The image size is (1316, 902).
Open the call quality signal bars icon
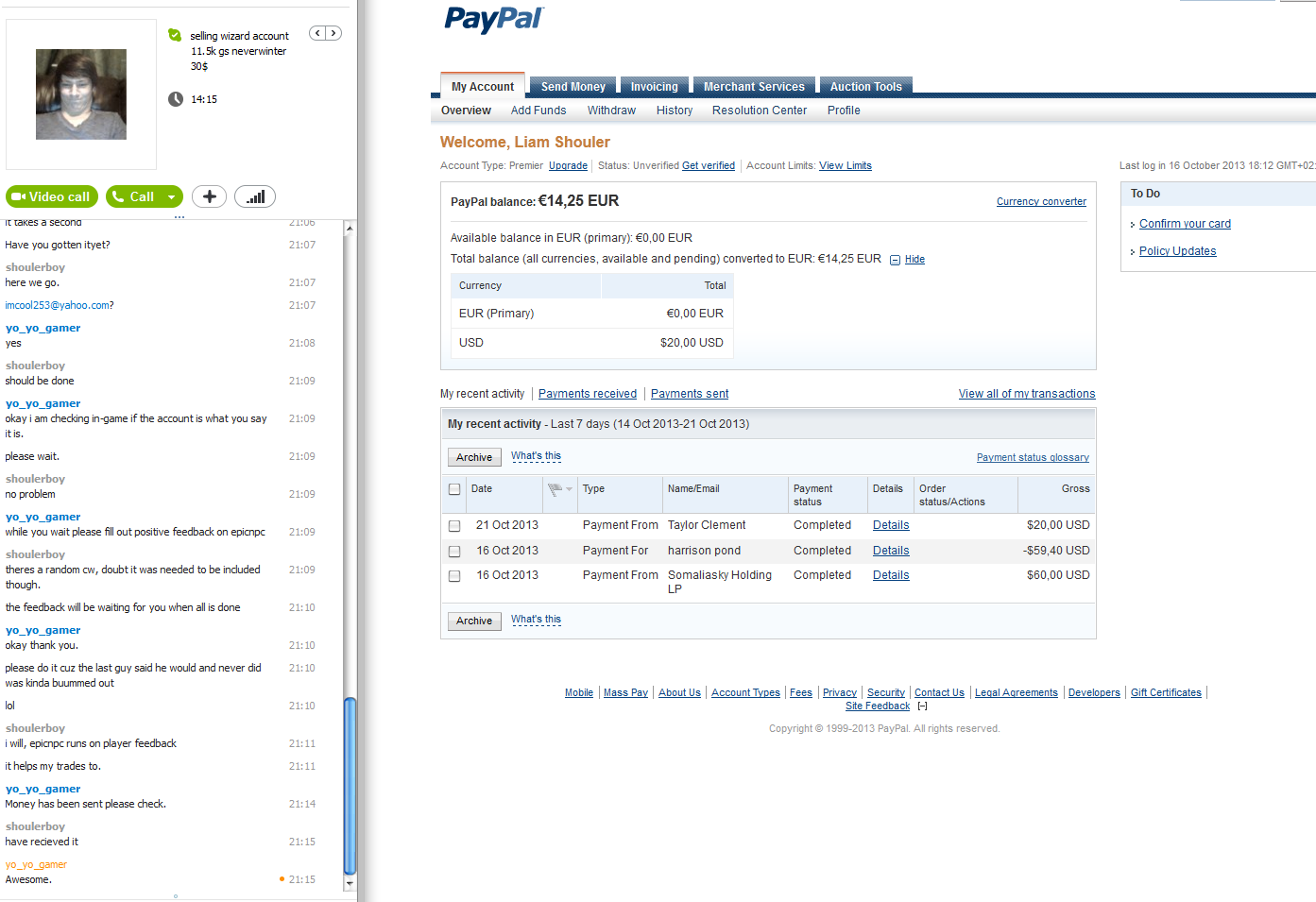pyautogui.click(x=255, y=196)
